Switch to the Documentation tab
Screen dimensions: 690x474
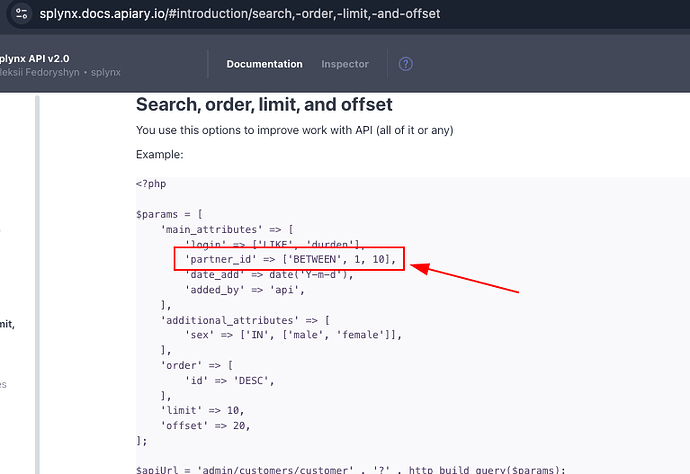[264, 64]
